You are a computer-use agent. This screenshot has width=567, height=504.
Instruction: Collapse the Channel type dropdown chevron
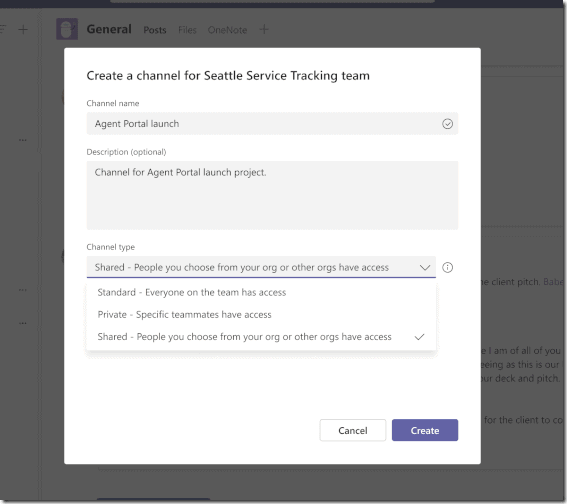pyautogui.click(x=425, y=268)
